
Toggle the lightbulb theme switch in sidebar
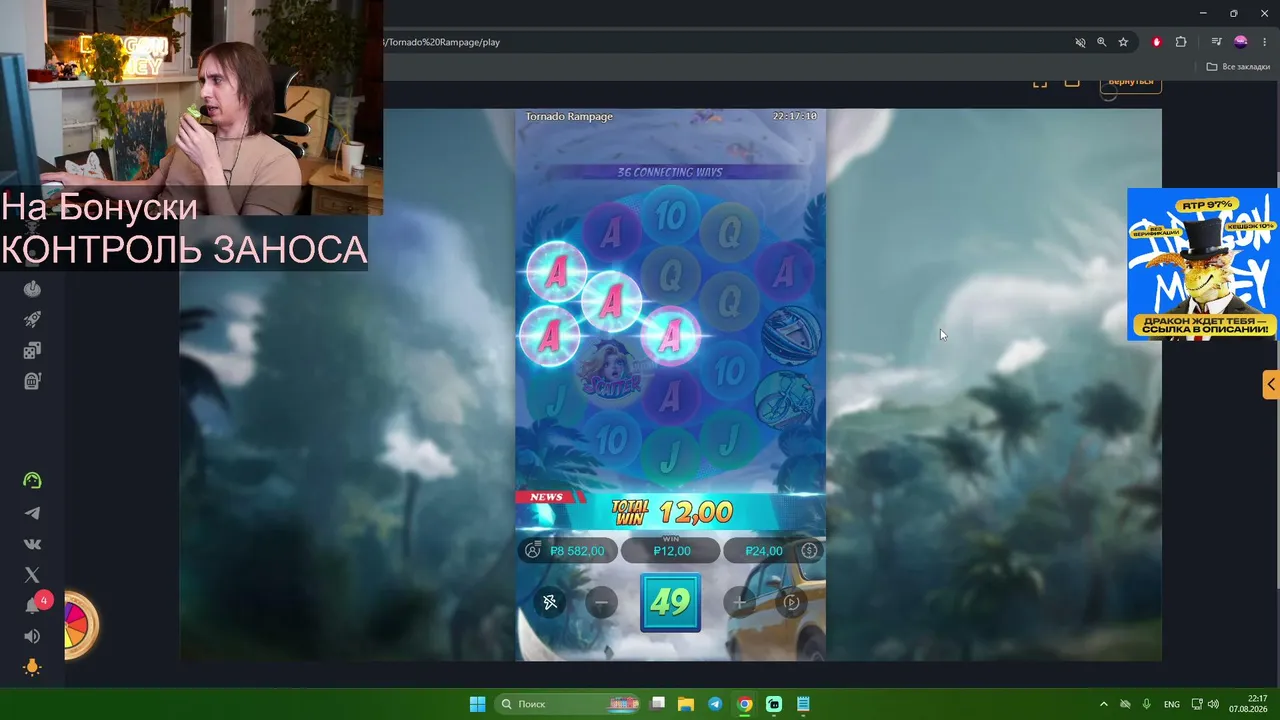(x=32, y=668)
